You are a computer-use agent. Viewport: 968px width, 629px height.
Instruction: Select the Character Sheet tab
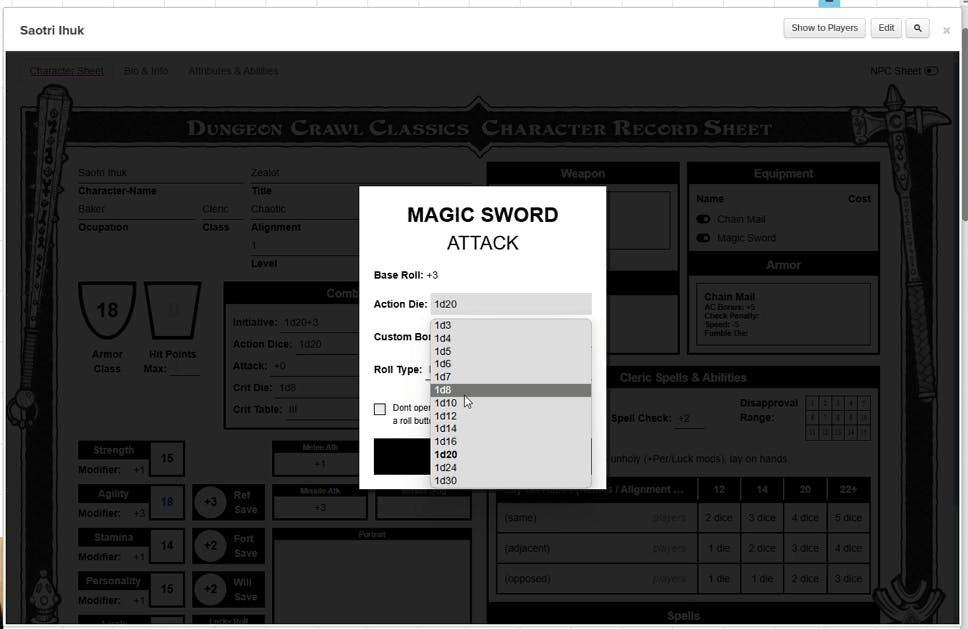tap(66, 71)
